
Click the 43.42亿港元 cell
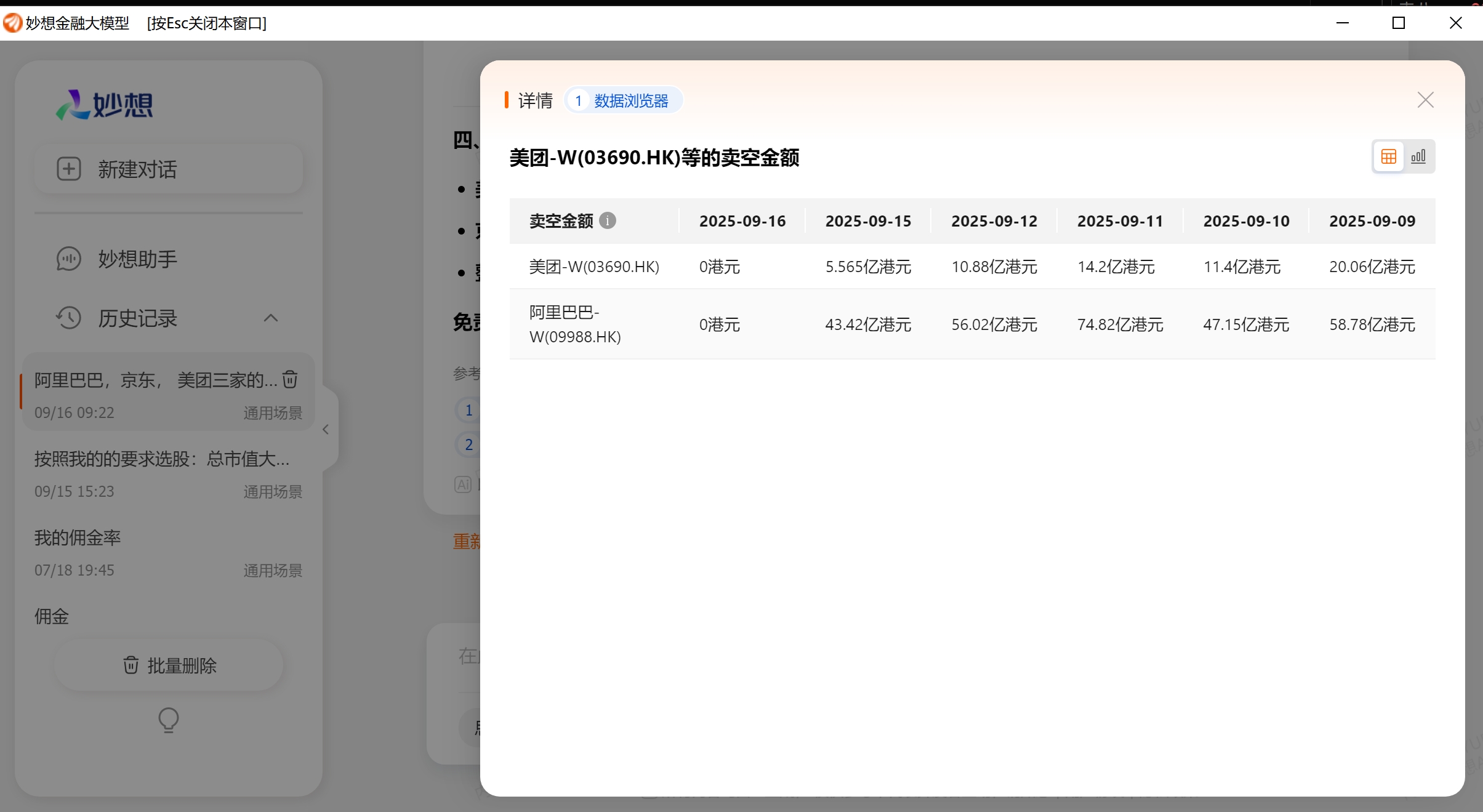(x=868, y=324)
